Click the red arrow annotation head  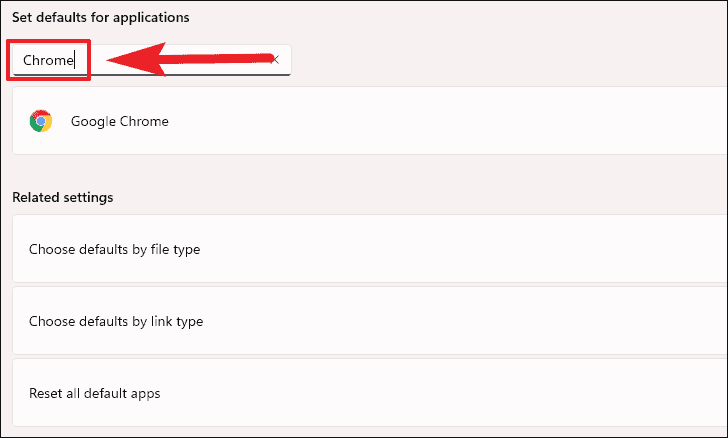click(137, 59)
